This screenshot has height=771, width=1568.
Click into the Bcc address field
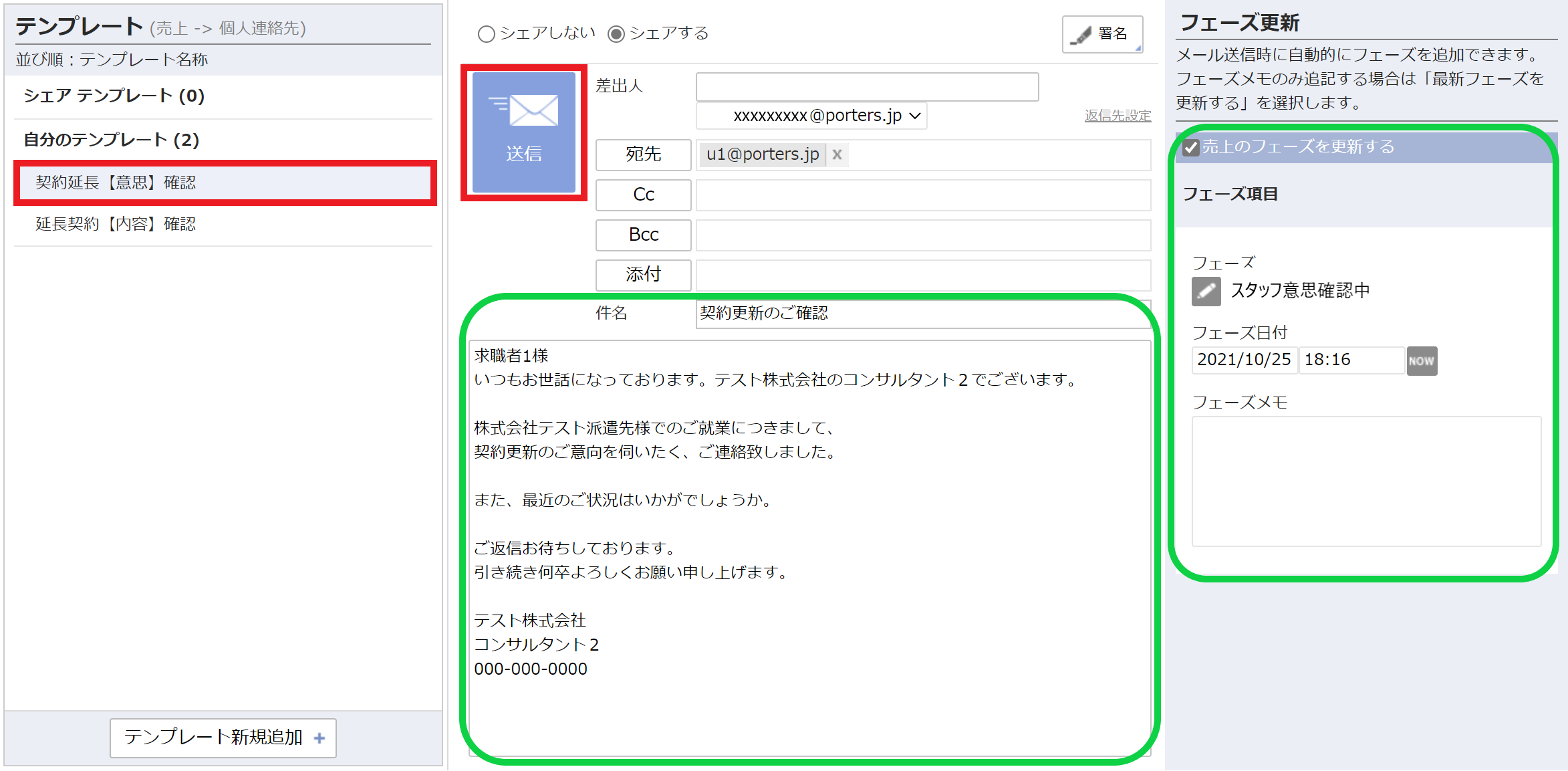tap(924, 235)
